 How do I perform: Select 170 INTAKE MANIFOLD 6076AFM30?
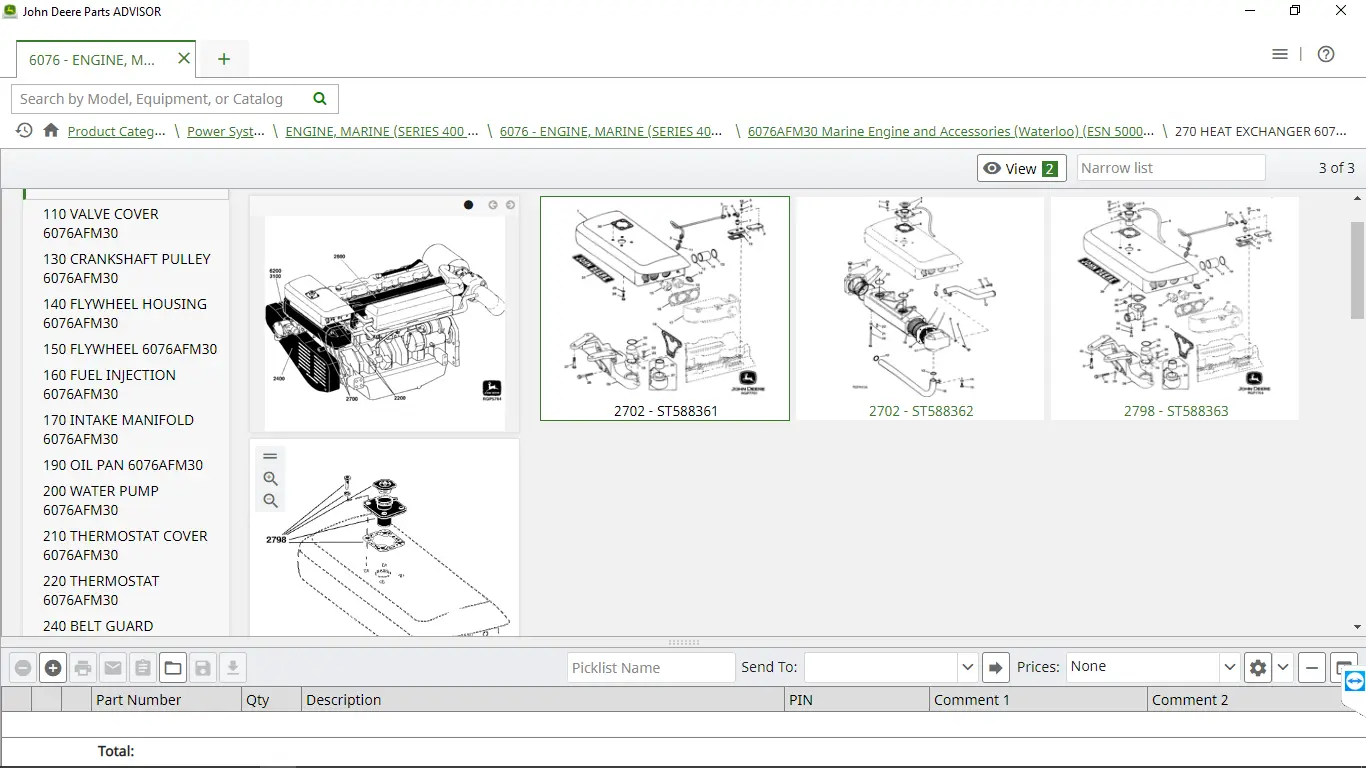[x=118, y=429]
